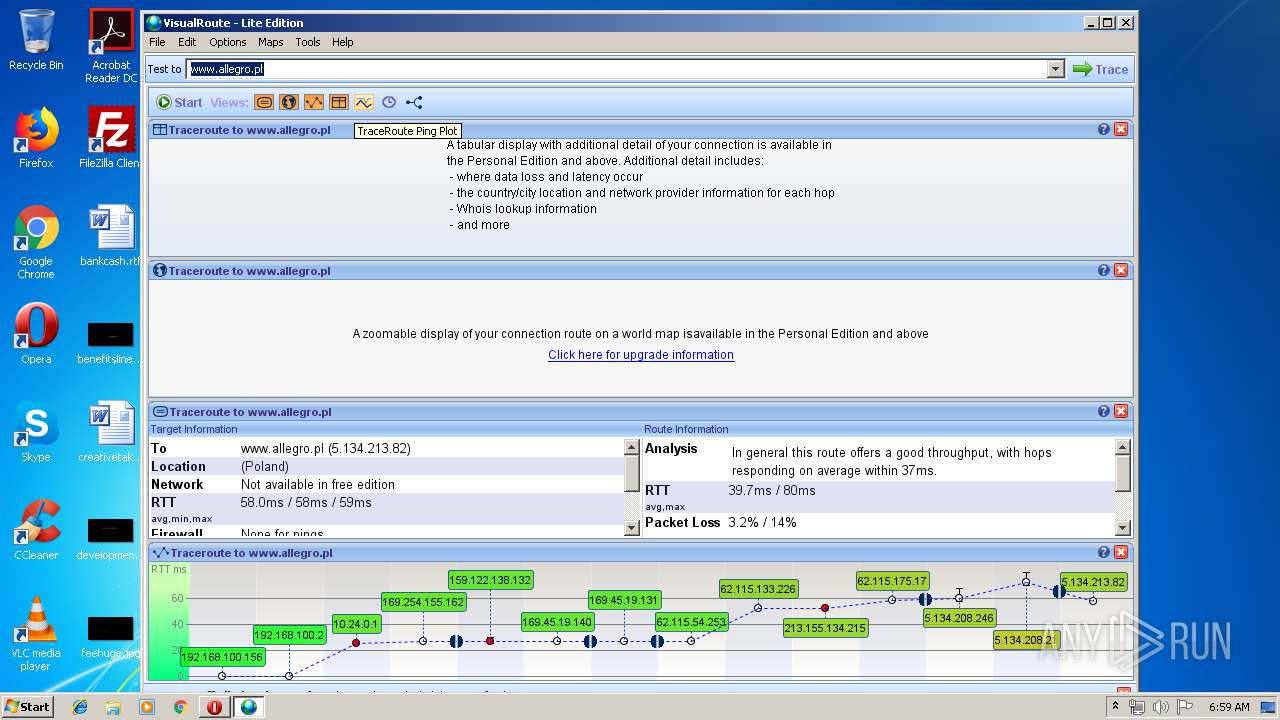Viewport: 1280px width, 720px height.
Task: Open the Opera desktop shortcut
Action: [x=36, y=334]
